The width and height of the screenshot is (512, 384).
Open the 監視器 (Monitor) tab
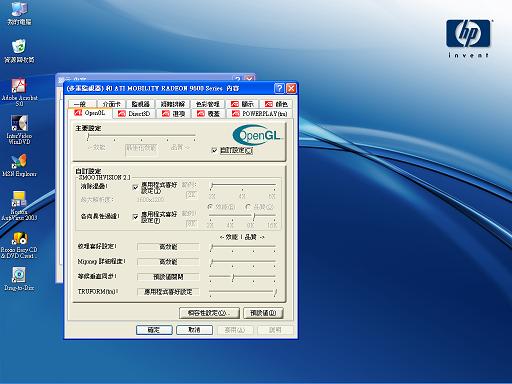click(141, 104)
